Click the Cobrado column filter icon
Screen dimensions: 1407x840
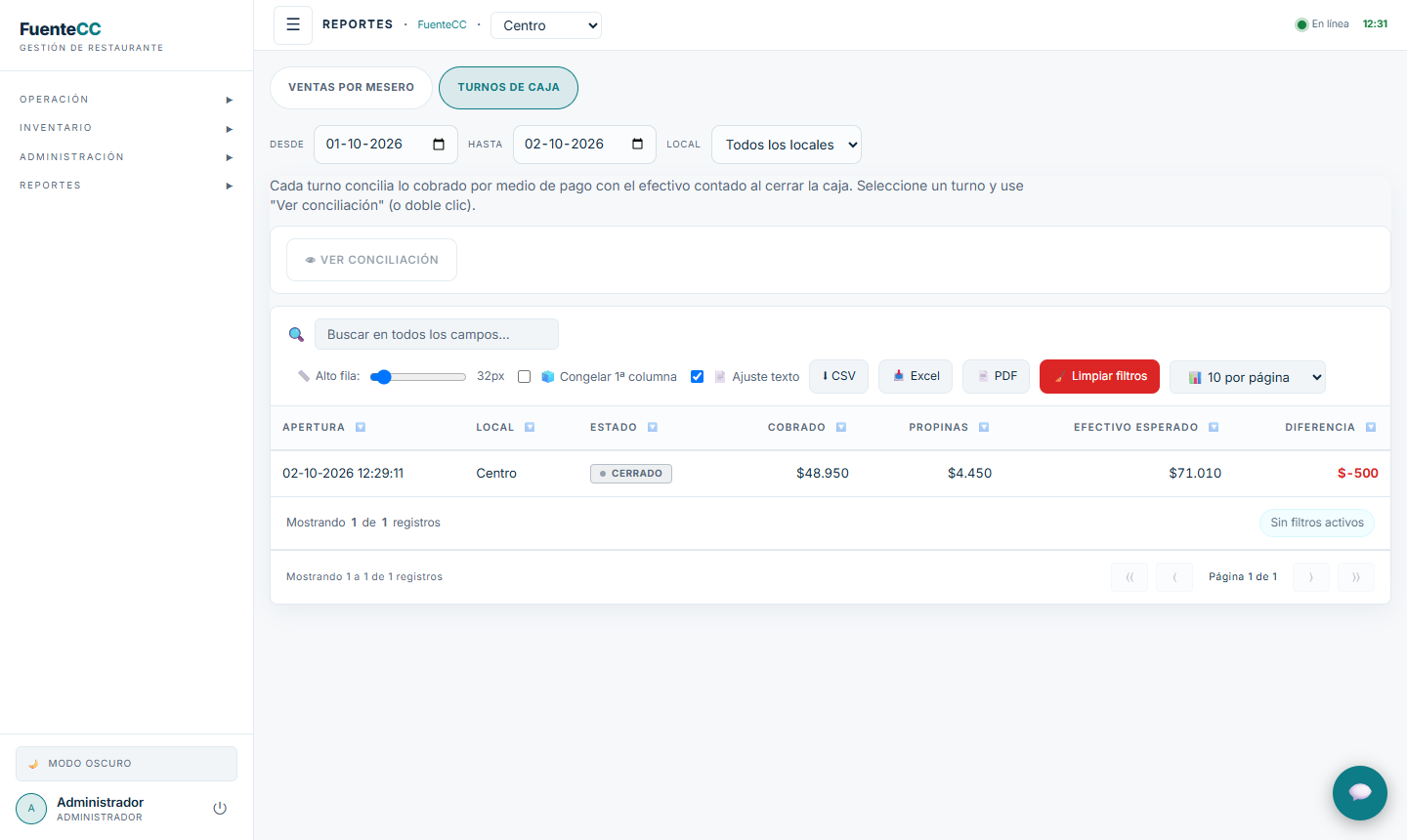click(841, 428)
